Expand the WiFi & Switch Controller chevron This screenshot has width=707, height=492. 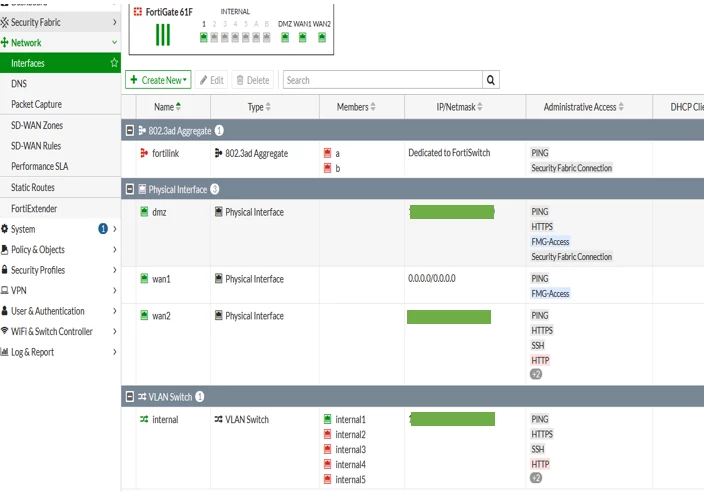tap(115, 331)
